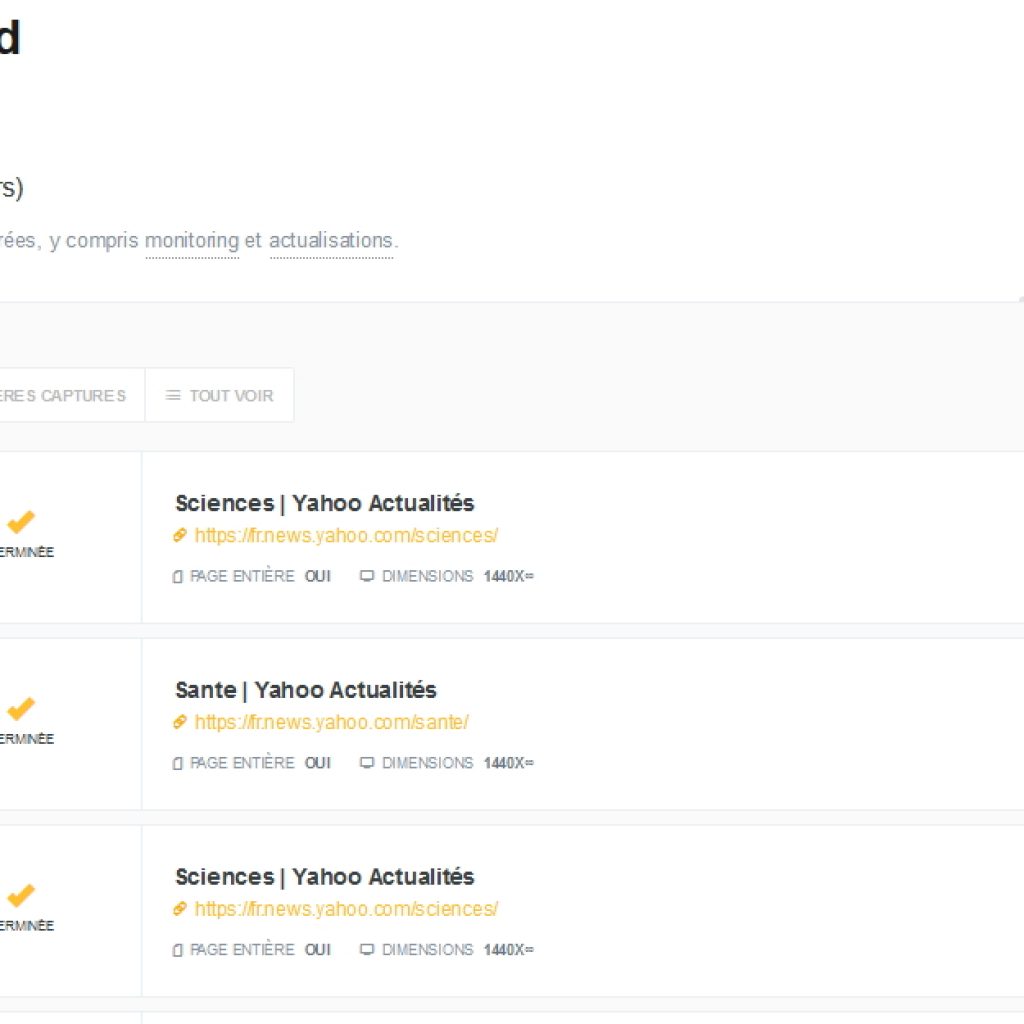The height and width of the screenshot is (1024, 1024).
Task: Click the list icon in Tout Voir tab
Action: [x=173, y=396]
